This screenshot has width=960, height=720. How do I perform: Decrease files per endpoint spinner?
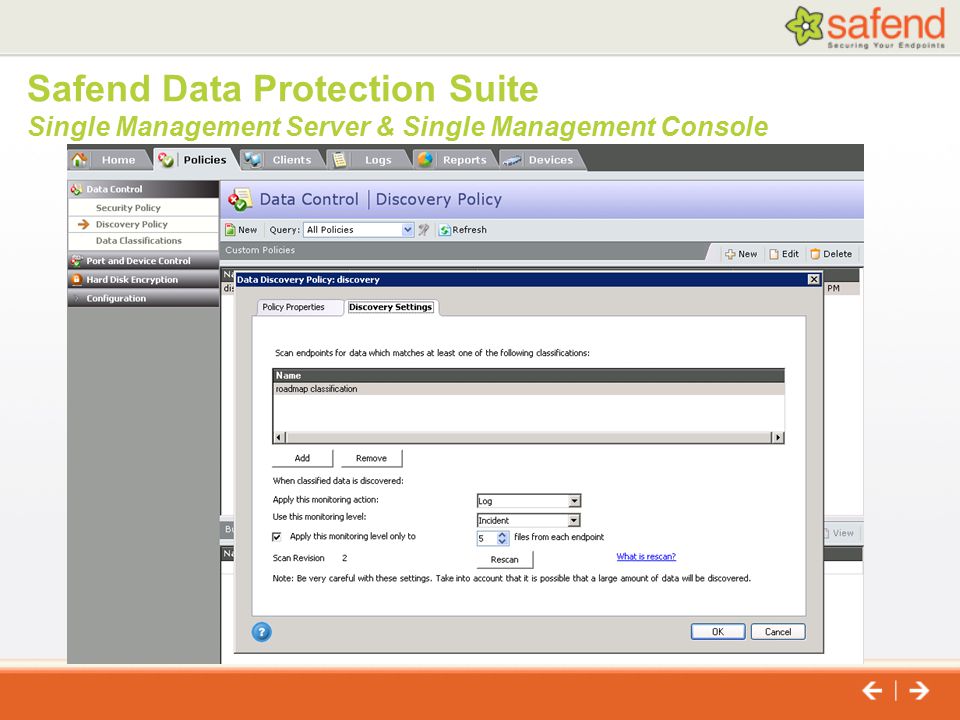coord(502,542)
